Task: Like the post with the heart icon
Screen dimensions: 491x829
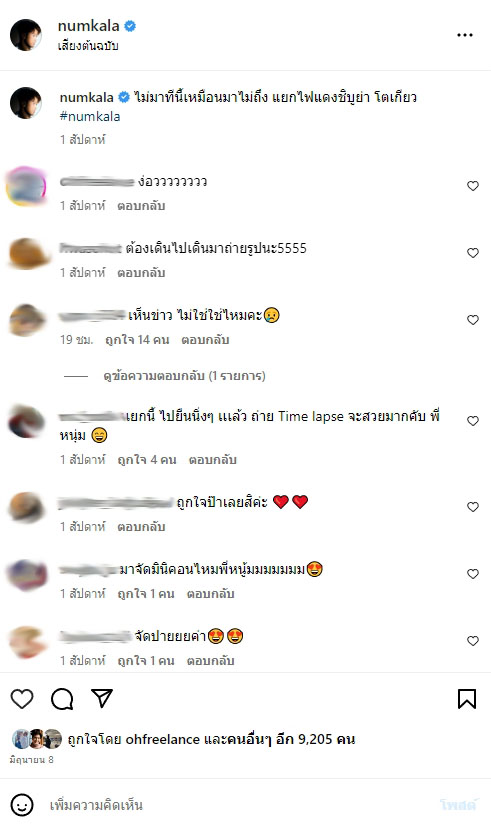Action: [x=22, y=699]
